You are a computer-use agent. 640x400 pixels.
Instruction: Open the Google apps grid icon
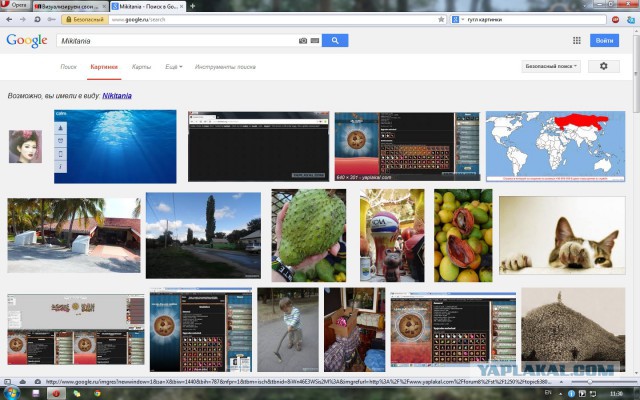576,40
